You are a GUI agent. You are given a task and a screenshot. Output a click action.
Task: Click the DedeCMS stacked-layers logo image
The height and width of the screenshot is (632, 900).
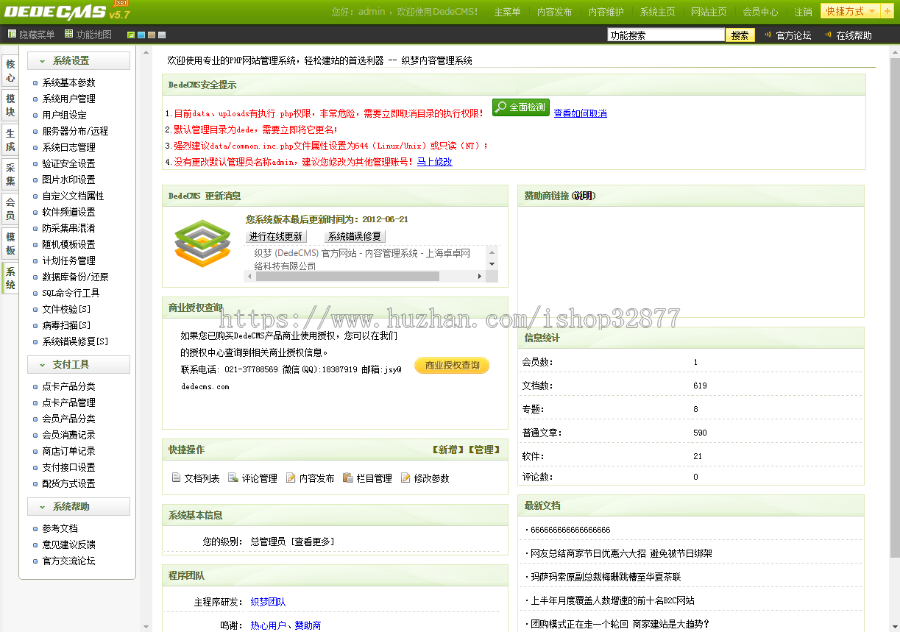(x=202, y=243)
